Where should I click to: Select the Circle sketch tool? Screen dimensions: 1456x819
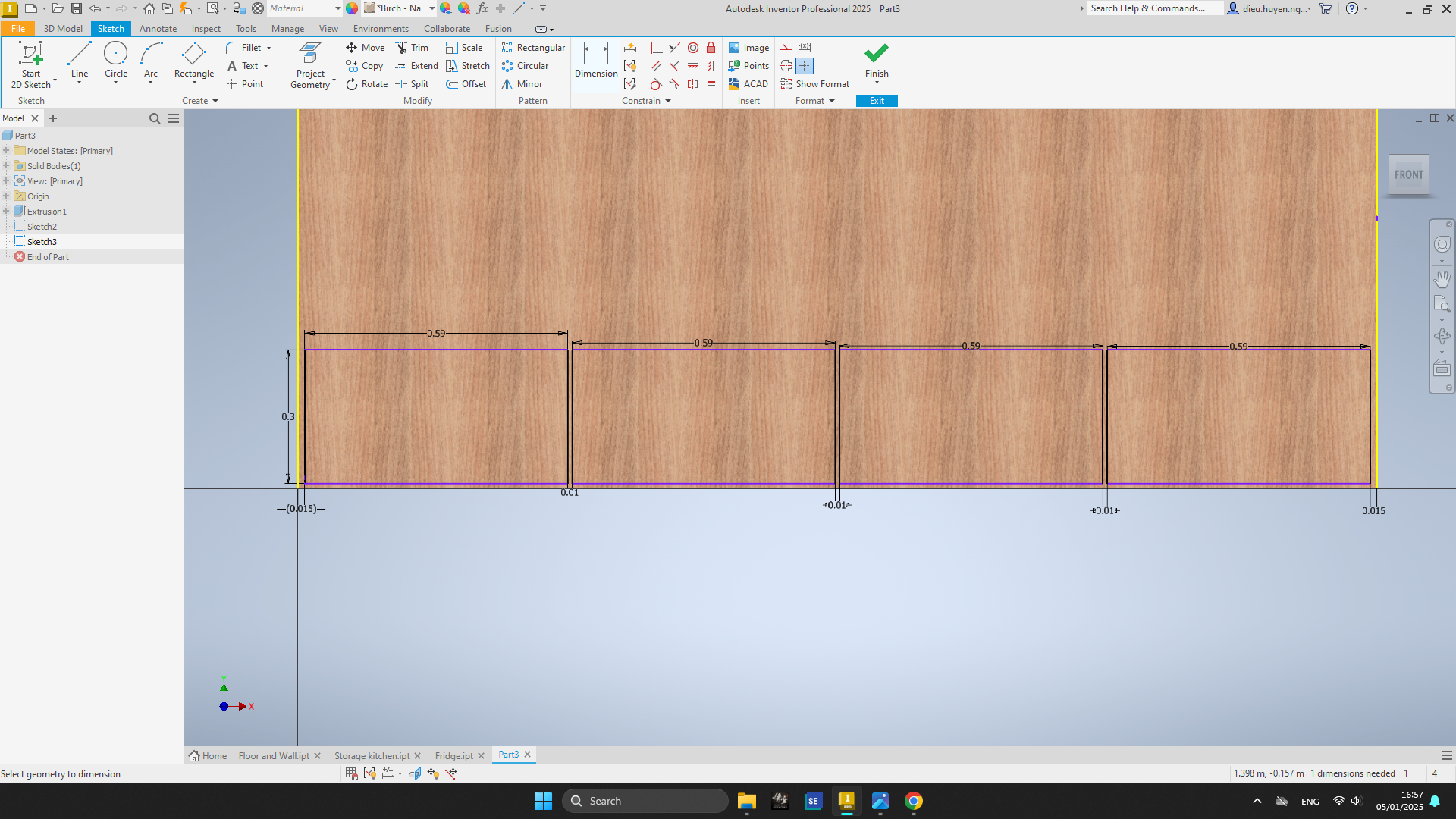[115, 61]
